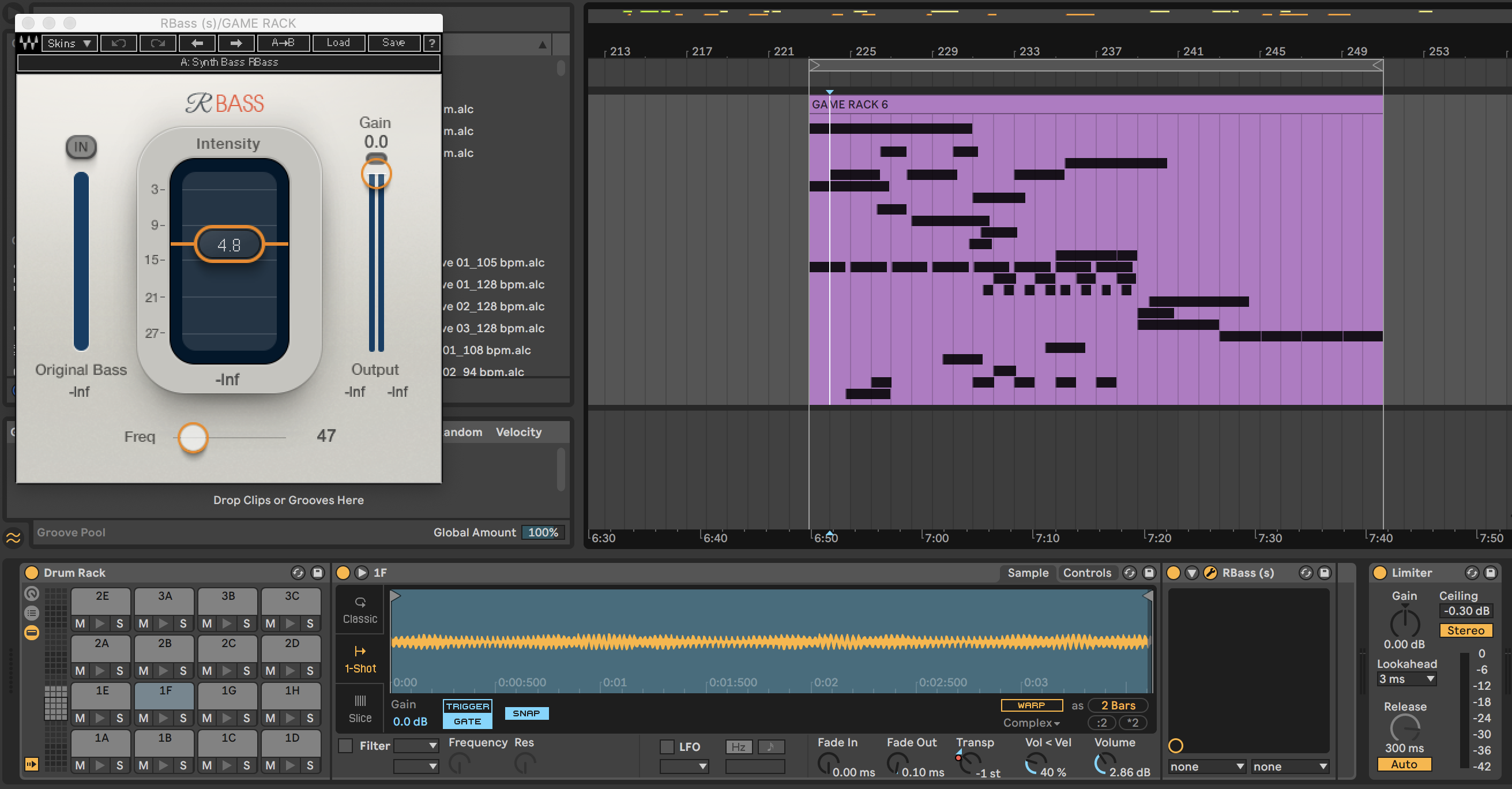Show the Drum Rack input/output section

click(x=31, y=764)
